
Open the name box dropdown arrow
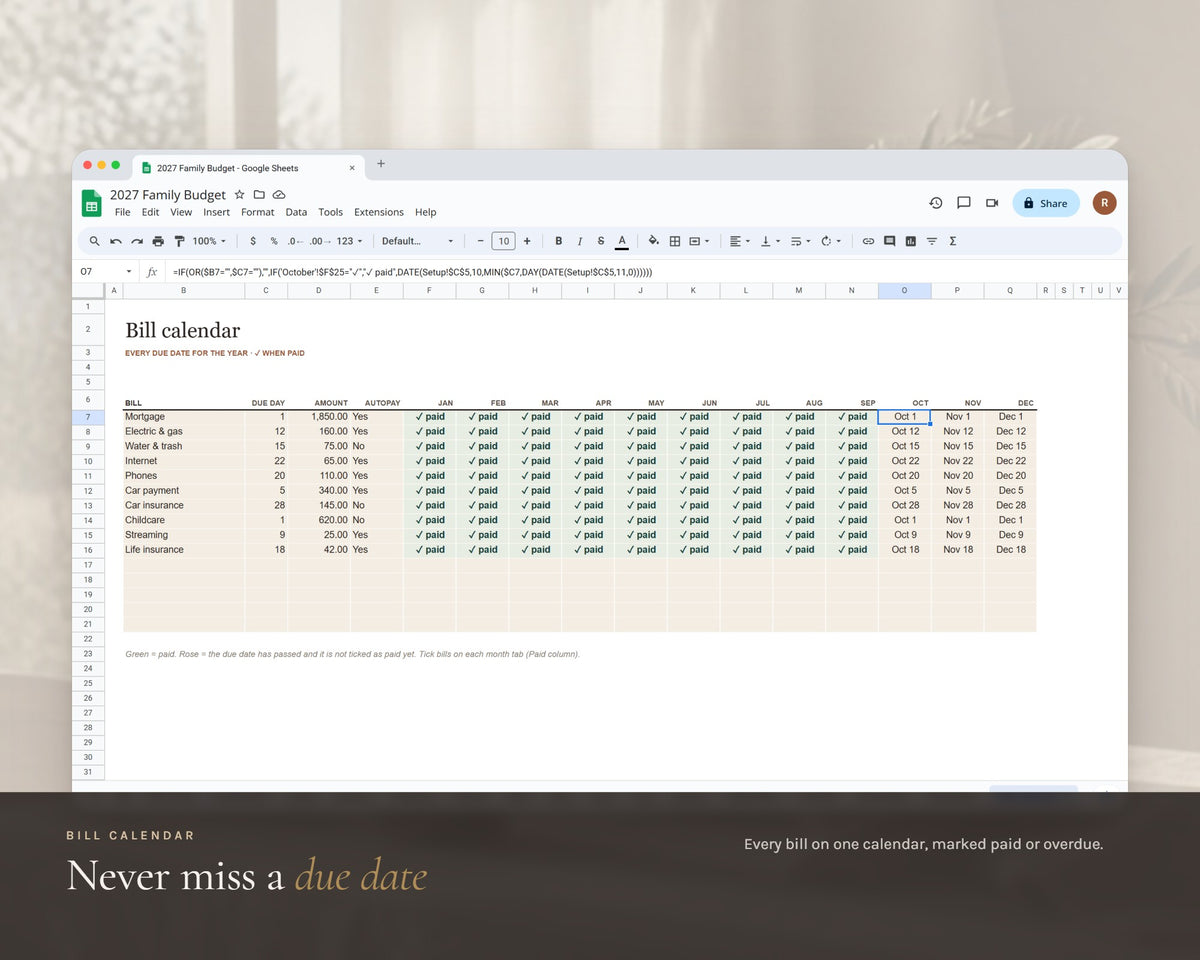[x=128, y=272]
